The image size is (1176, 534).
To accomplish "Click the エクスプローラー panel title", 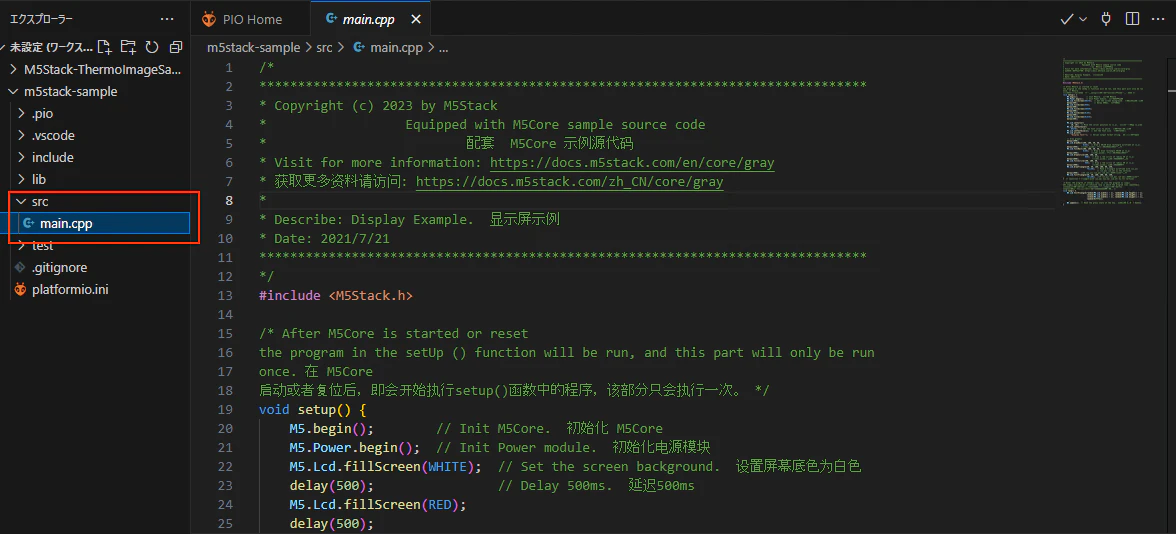I will pos(41,20).
